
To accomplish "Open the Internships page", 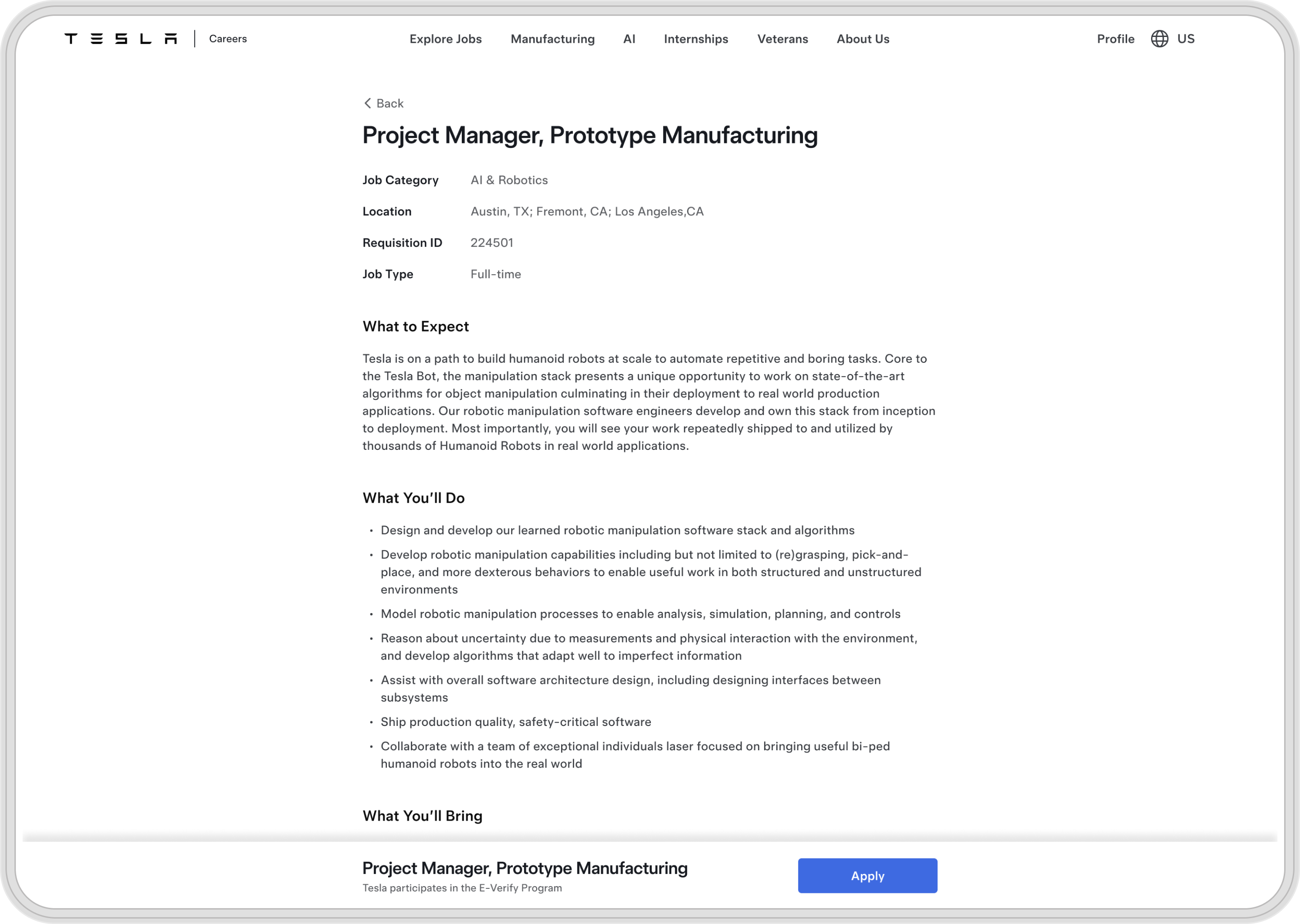I will coord(696,39).
